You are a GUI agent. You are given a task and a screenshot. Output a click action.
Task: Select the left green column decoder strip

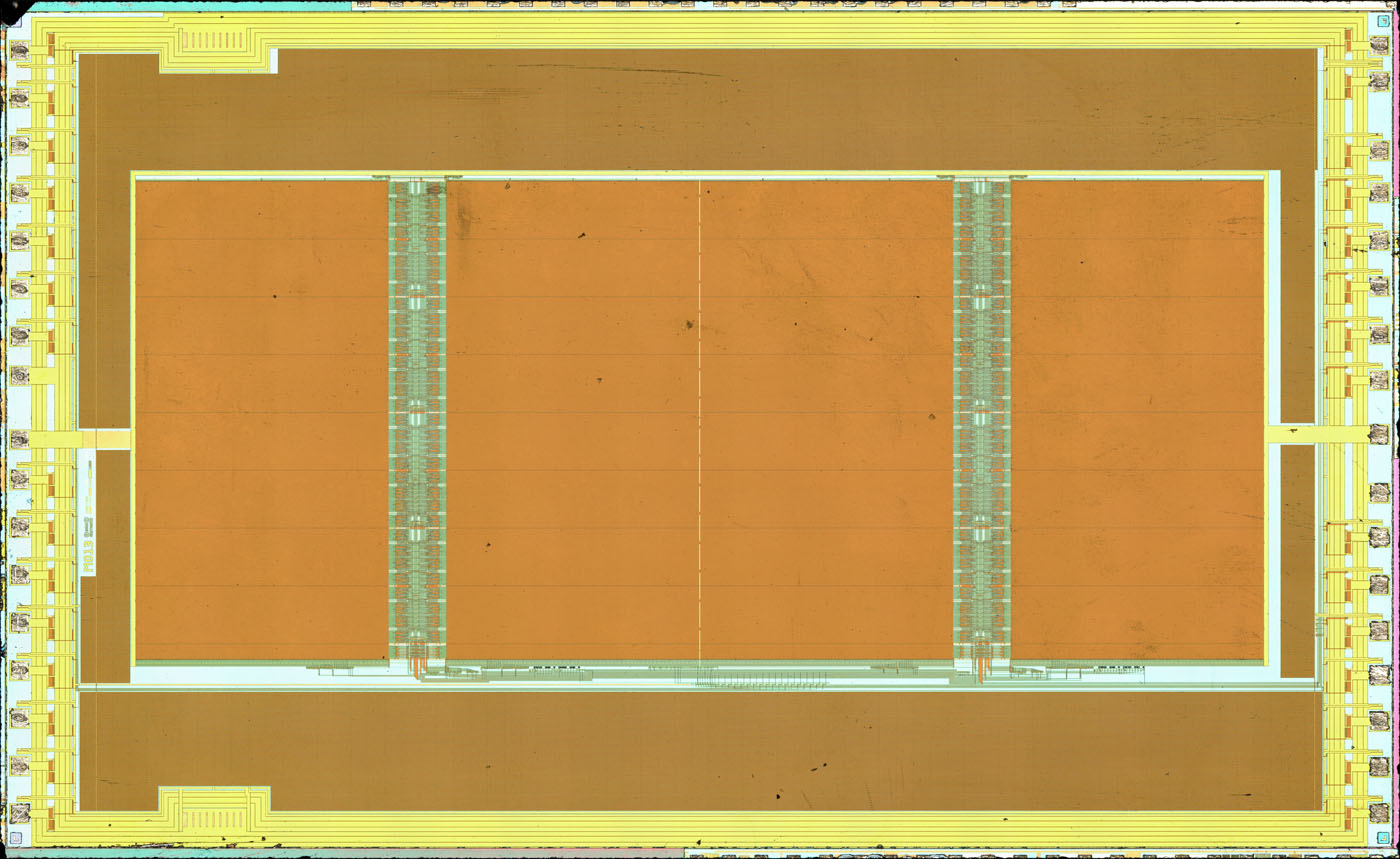pos(417,420)
